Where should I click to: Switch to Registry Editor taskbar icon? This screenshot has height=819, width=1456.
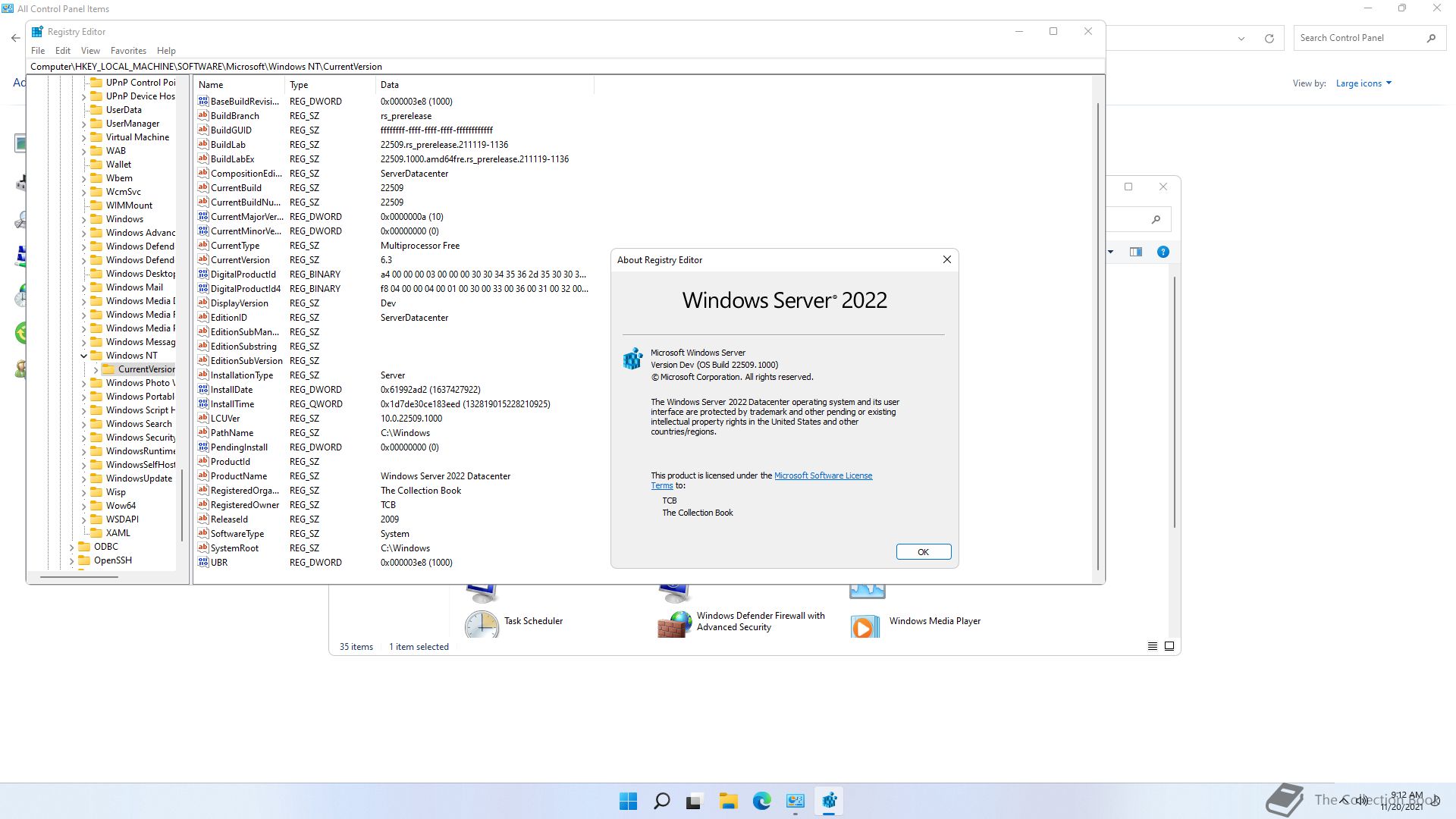829,801
